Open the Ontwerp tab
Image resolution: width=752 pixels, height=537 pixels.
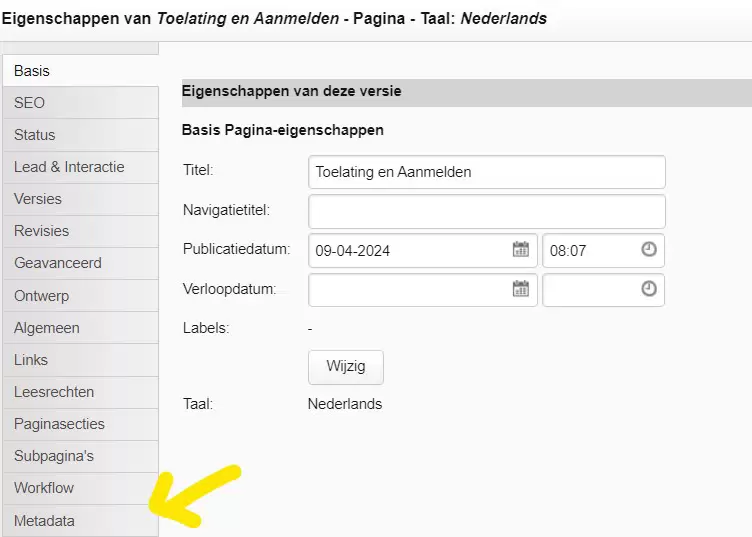(79, 296)
